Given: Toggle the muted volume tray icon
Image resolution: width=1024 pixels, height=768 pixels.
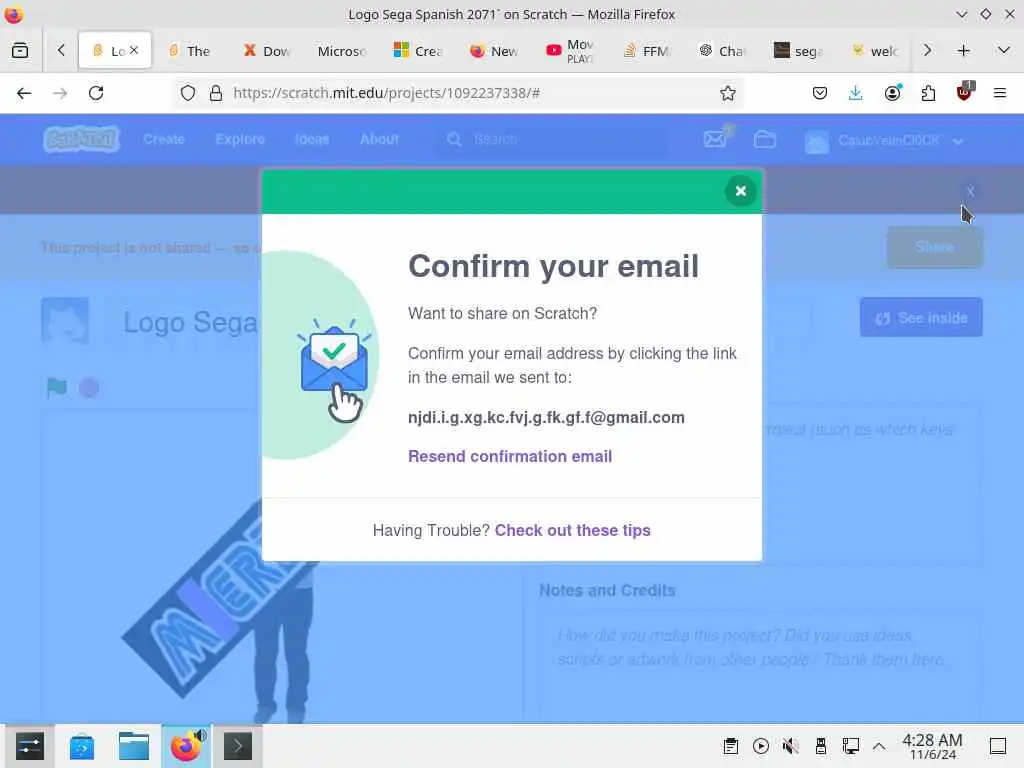Looking at the screenshot, I should coord(791,746).
